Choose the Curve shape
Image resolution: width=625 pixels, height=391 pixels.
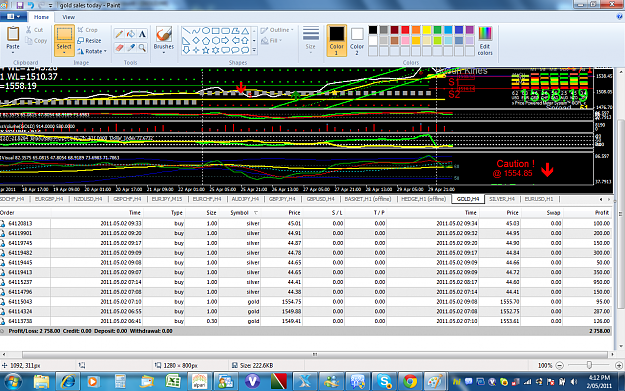pos(196,31)
